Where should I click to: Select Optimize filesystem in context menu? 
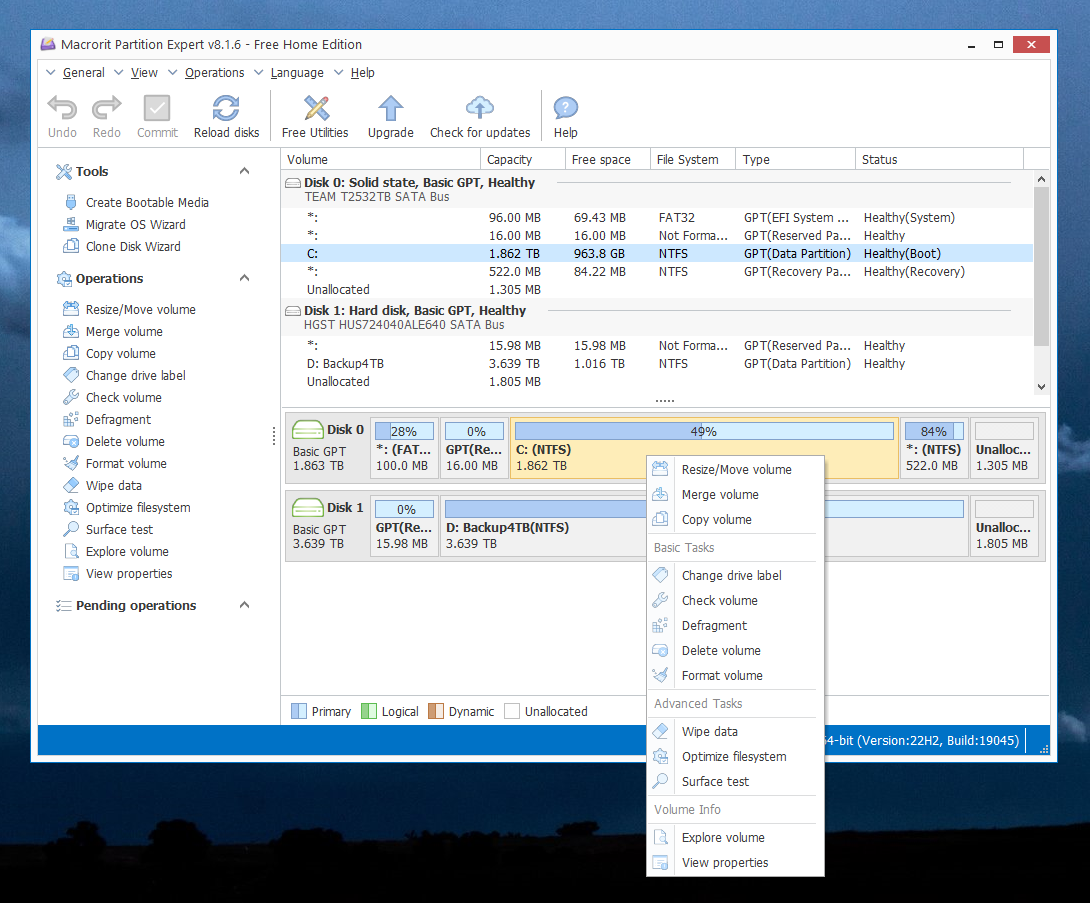click(735, 756)
